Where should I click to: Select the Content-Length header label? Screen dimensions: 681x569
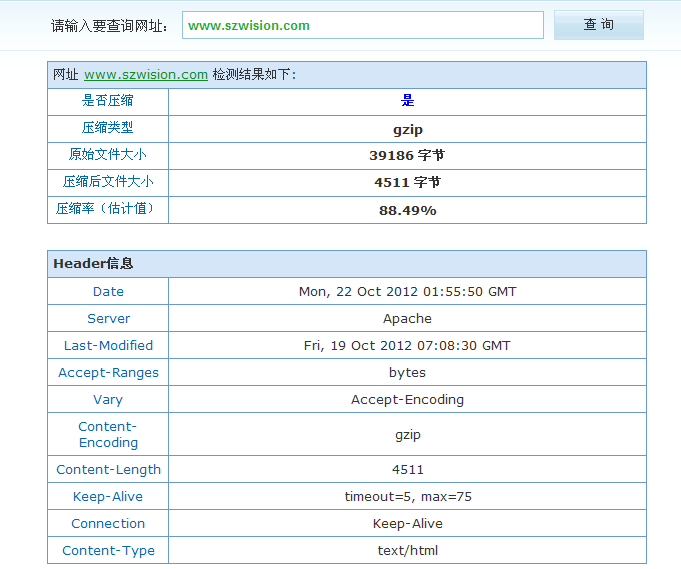[x=108, y=470]
